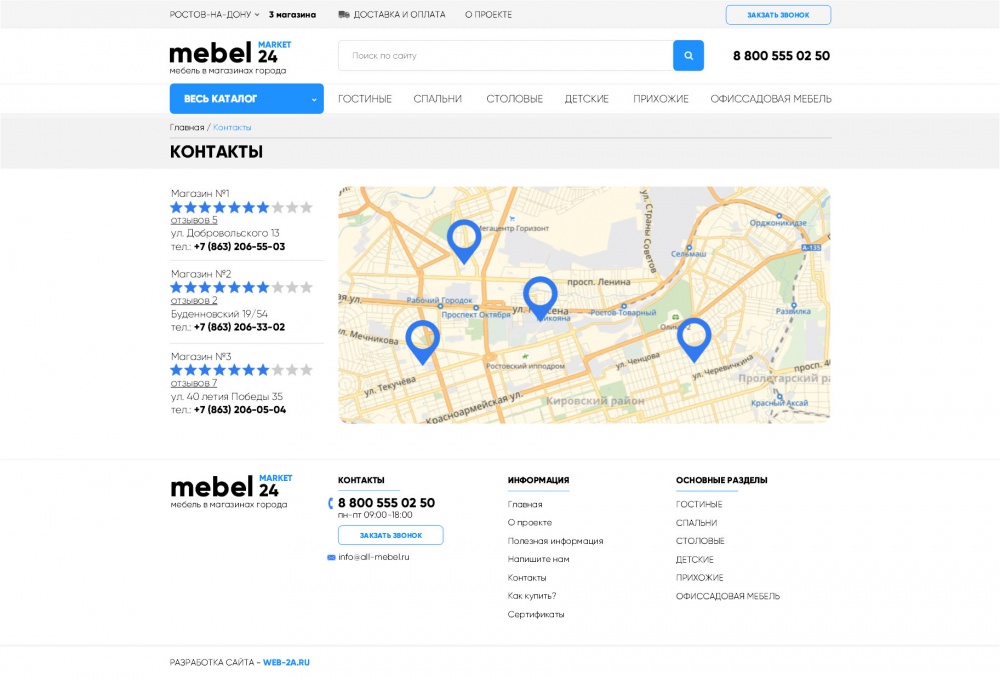The width and height of the screenshot is (1000, 678).
Task: Click the Поиск по сайту search field
Action: click(505, 55)
